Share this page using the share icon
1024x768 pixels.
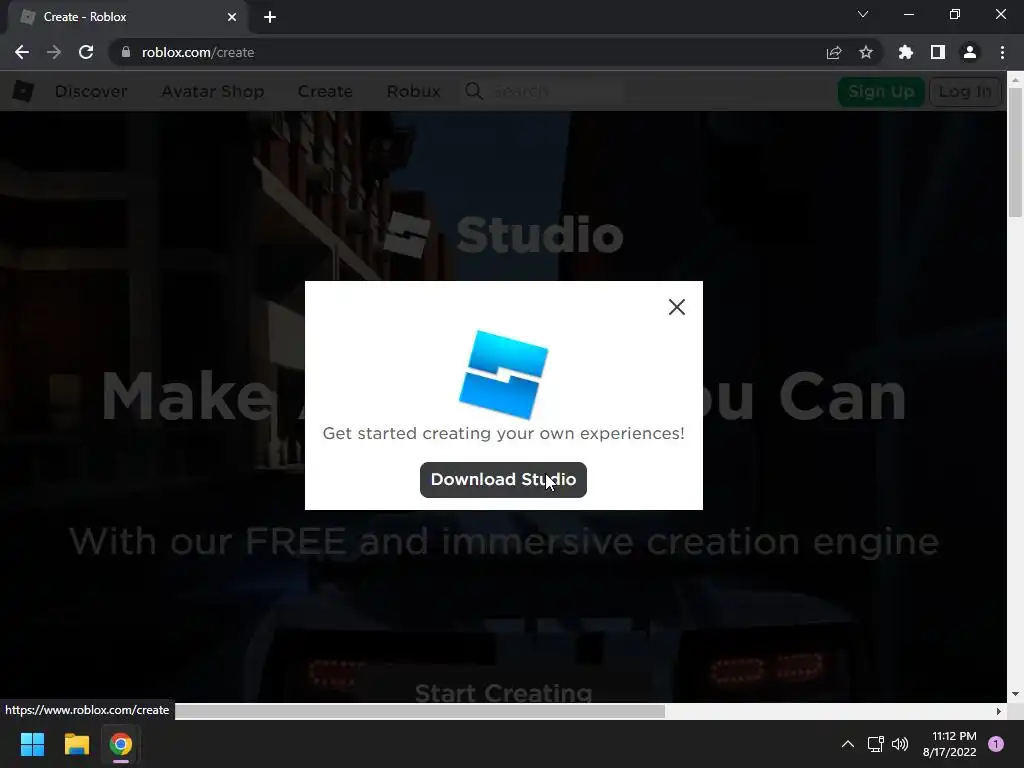click(x=834, y=52)
